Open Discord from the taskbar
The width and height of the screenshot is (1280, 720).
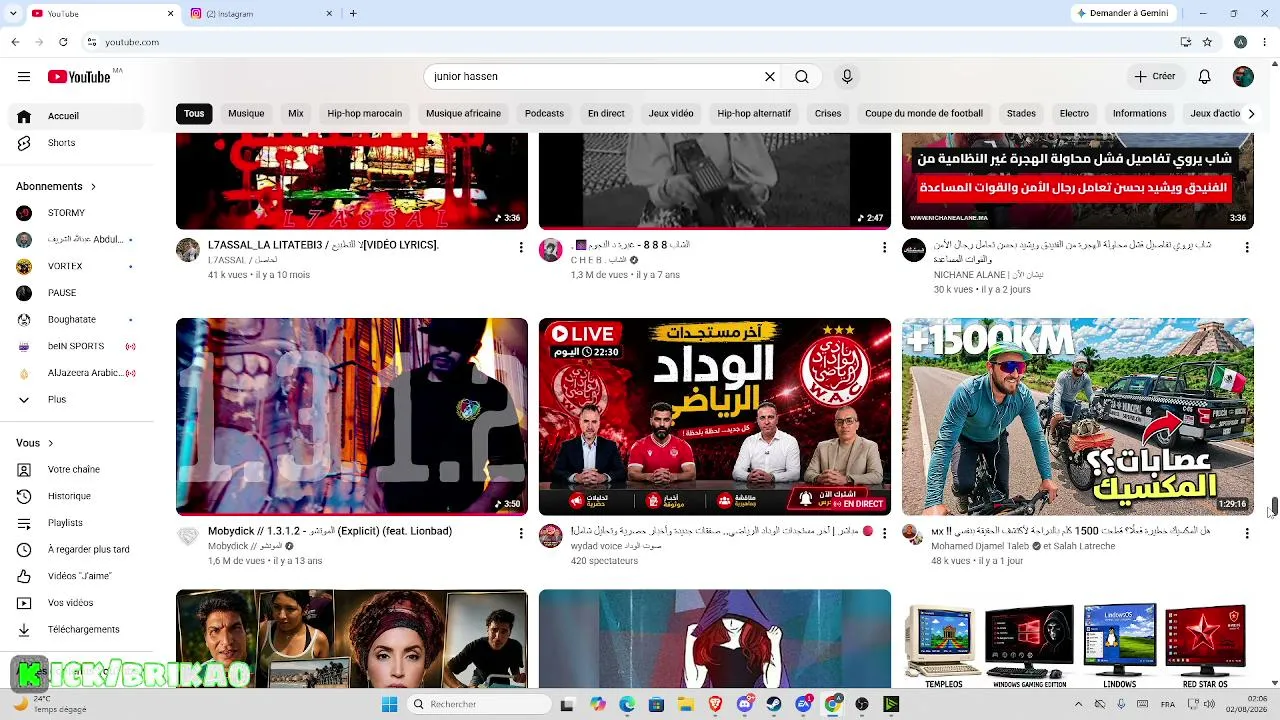[745, 704]
